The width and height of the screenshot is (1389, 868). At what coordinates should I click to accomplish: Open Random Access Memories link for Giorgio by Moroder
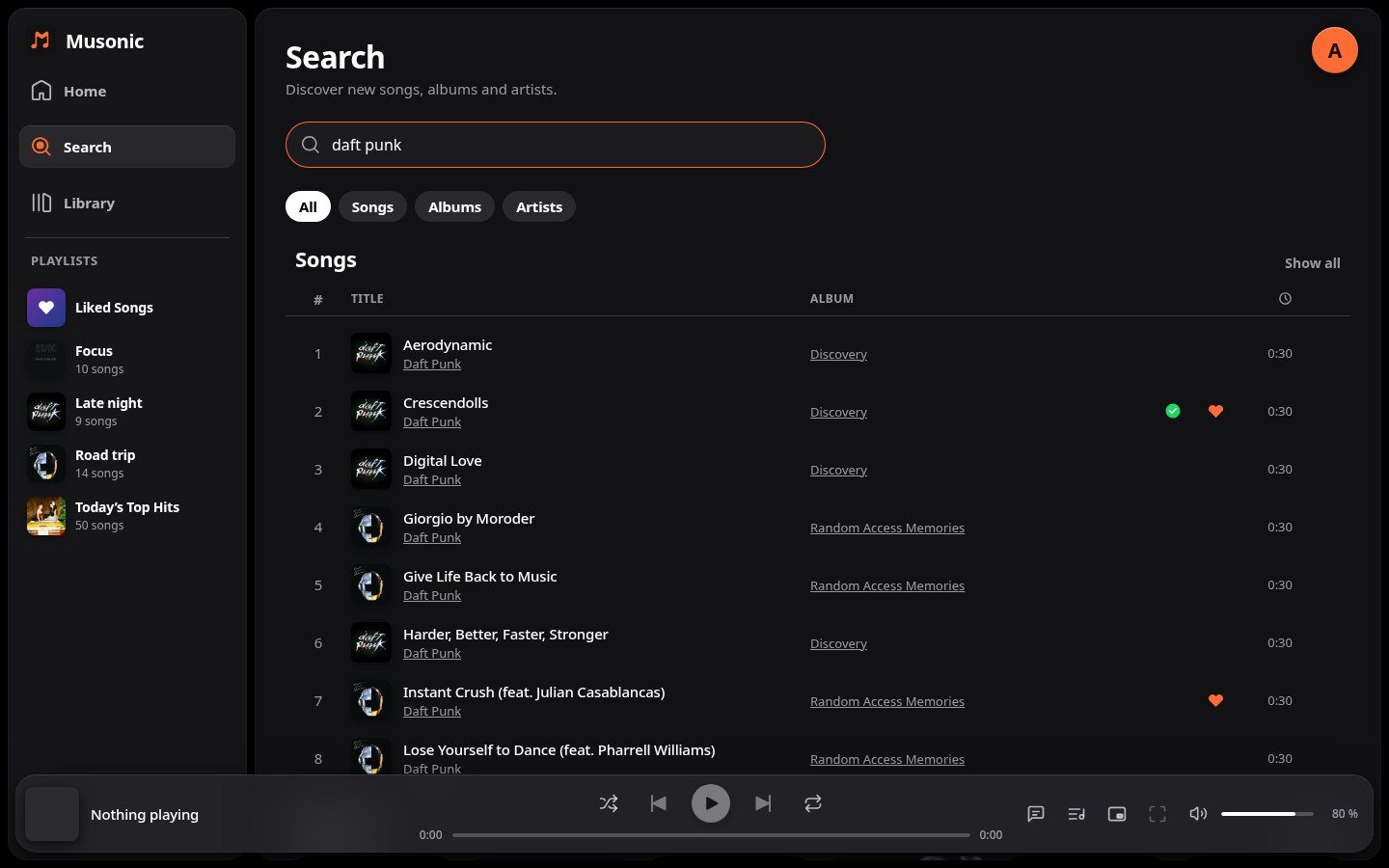tap(887, 528)
